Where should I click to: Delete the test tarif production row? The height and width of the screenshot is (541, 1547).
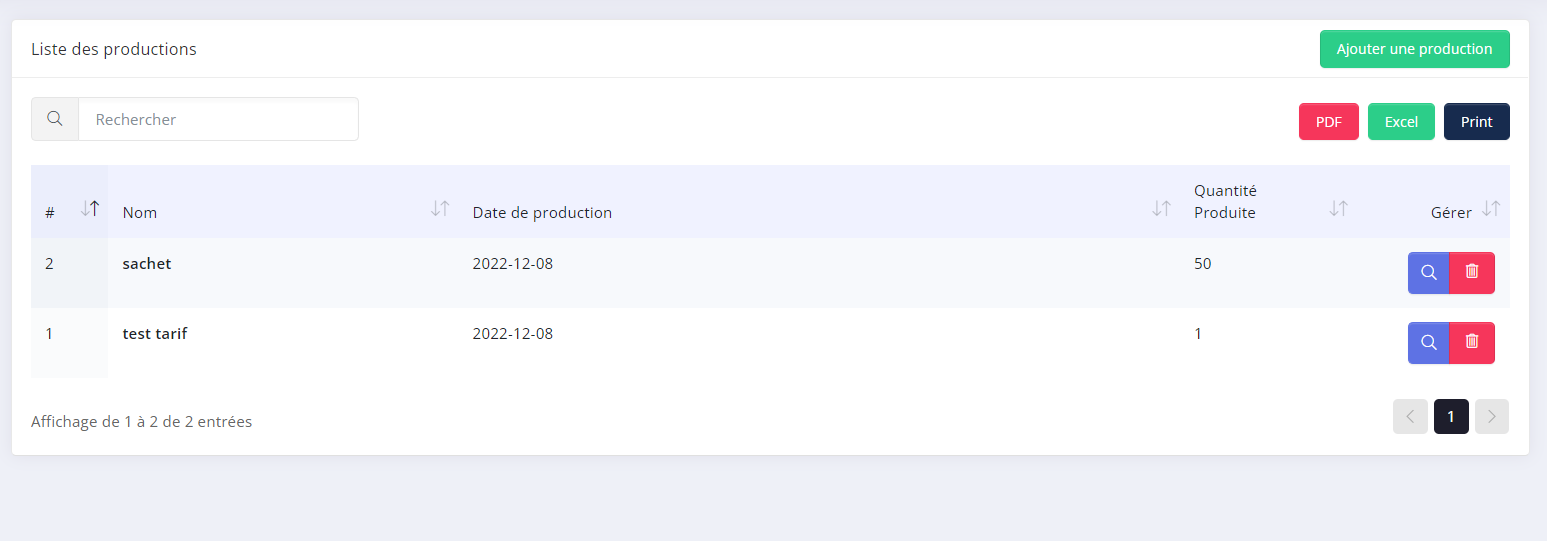point(1472,343)
